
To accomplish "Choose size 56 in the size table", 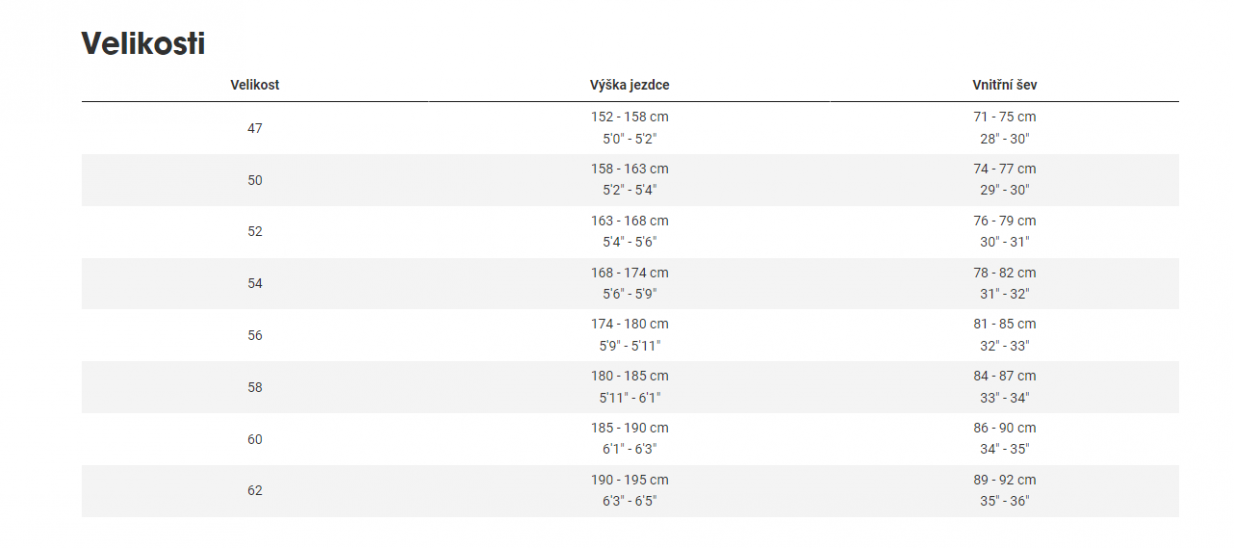I will point(255,335).
